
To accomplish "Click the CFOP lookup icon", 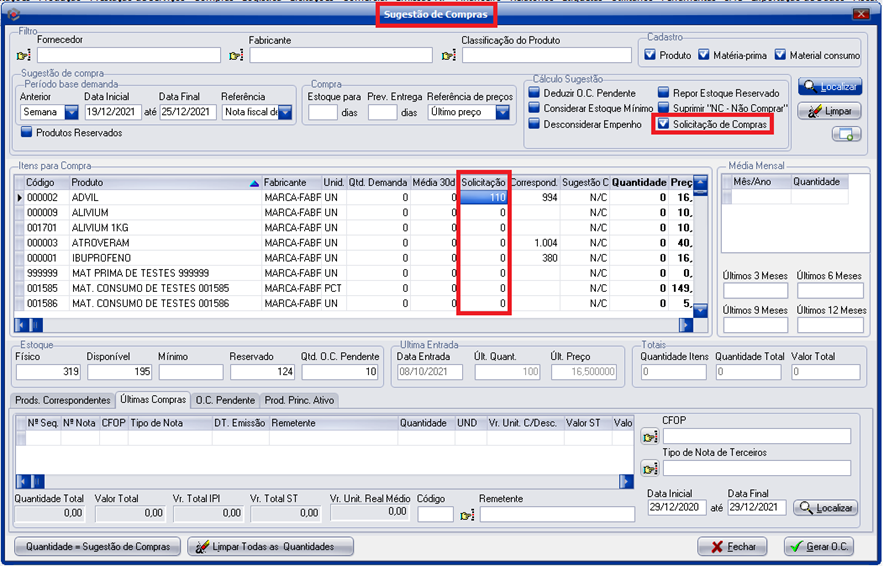I will pos(651,437).
